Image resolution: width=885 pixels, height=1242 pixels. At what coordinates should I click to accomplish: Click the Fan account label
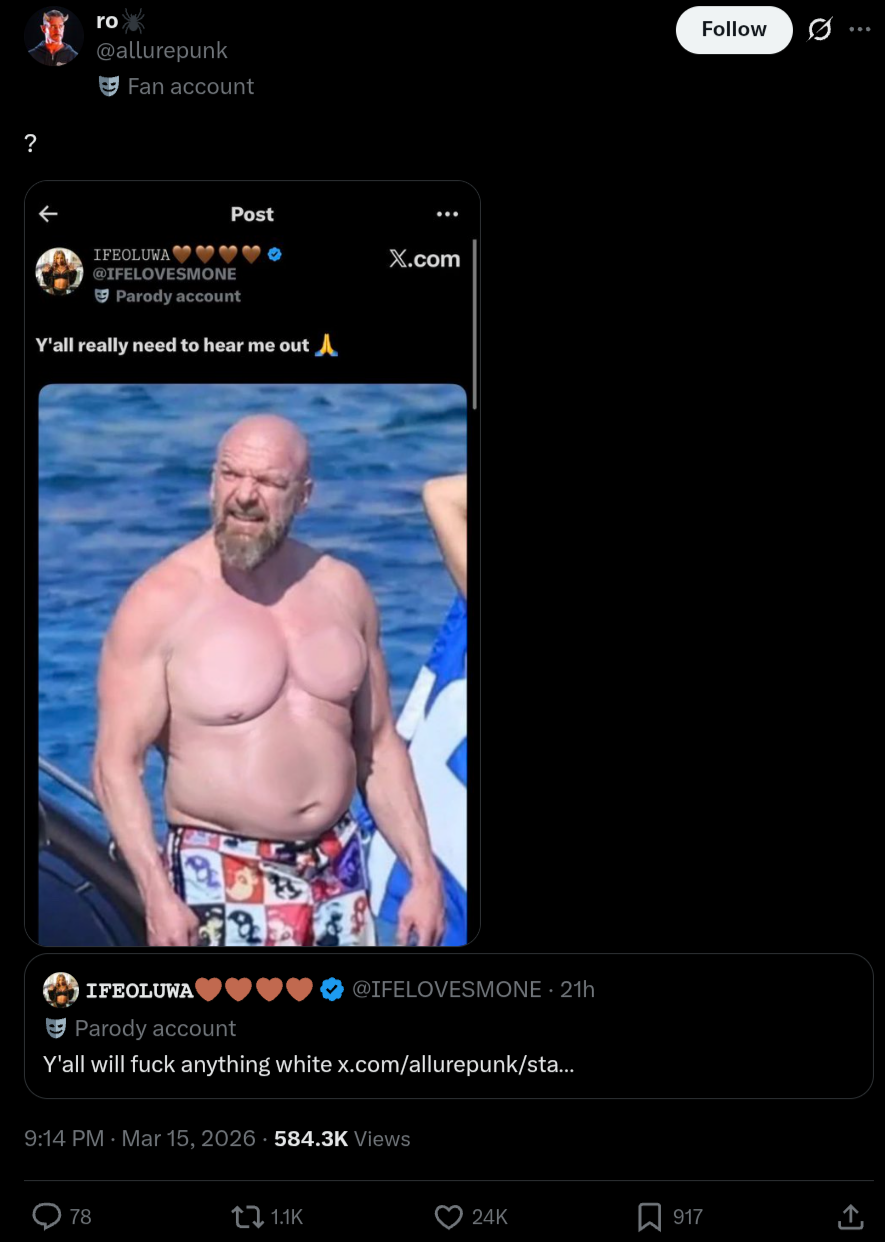(x=176, y=87)
